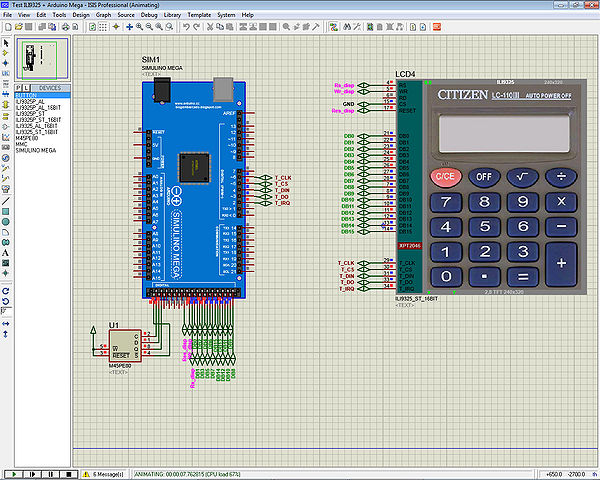Select the 2D Line drawing tool
Image resolution: width=600 pixels, height=480 pixels.
[x=6, y=201]
